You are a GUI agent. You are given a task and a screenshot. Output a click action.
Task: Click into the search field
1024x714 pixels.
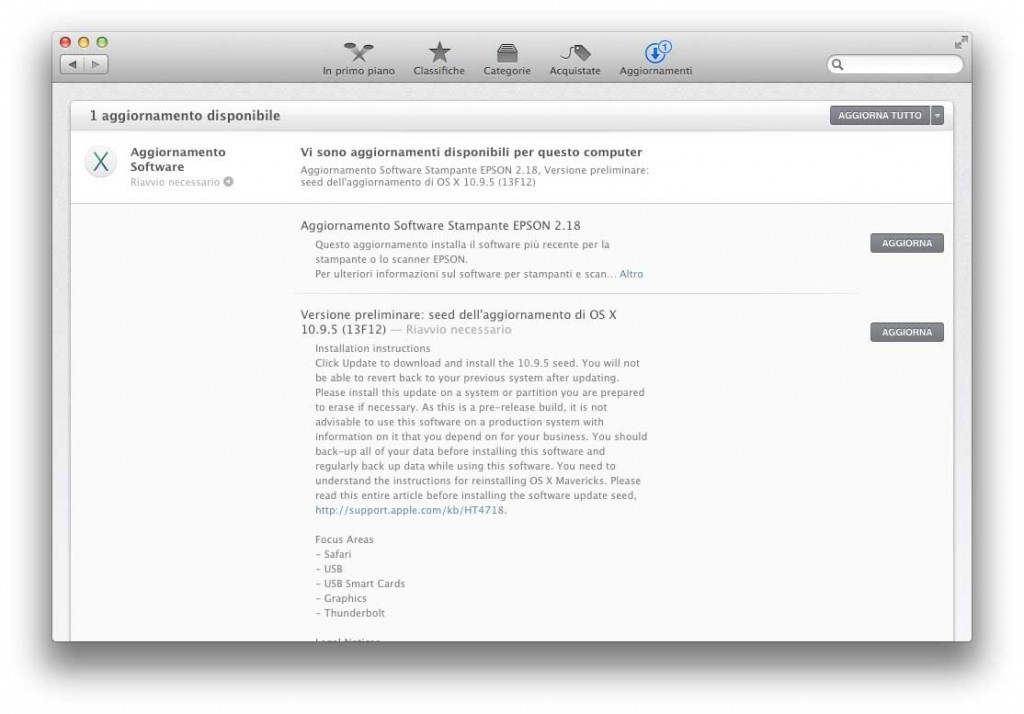[x=895, y=64]
